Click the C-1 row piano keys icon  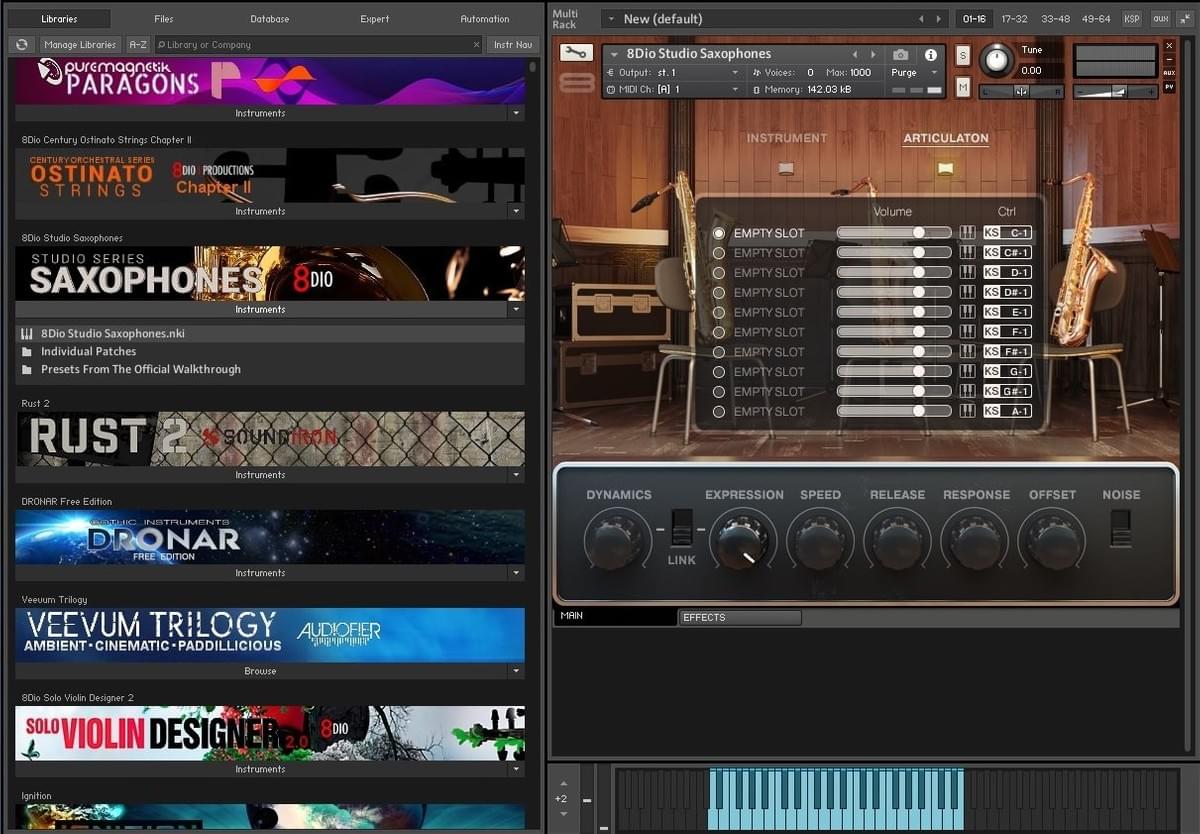pyautogui.click(x=967, y=233)
